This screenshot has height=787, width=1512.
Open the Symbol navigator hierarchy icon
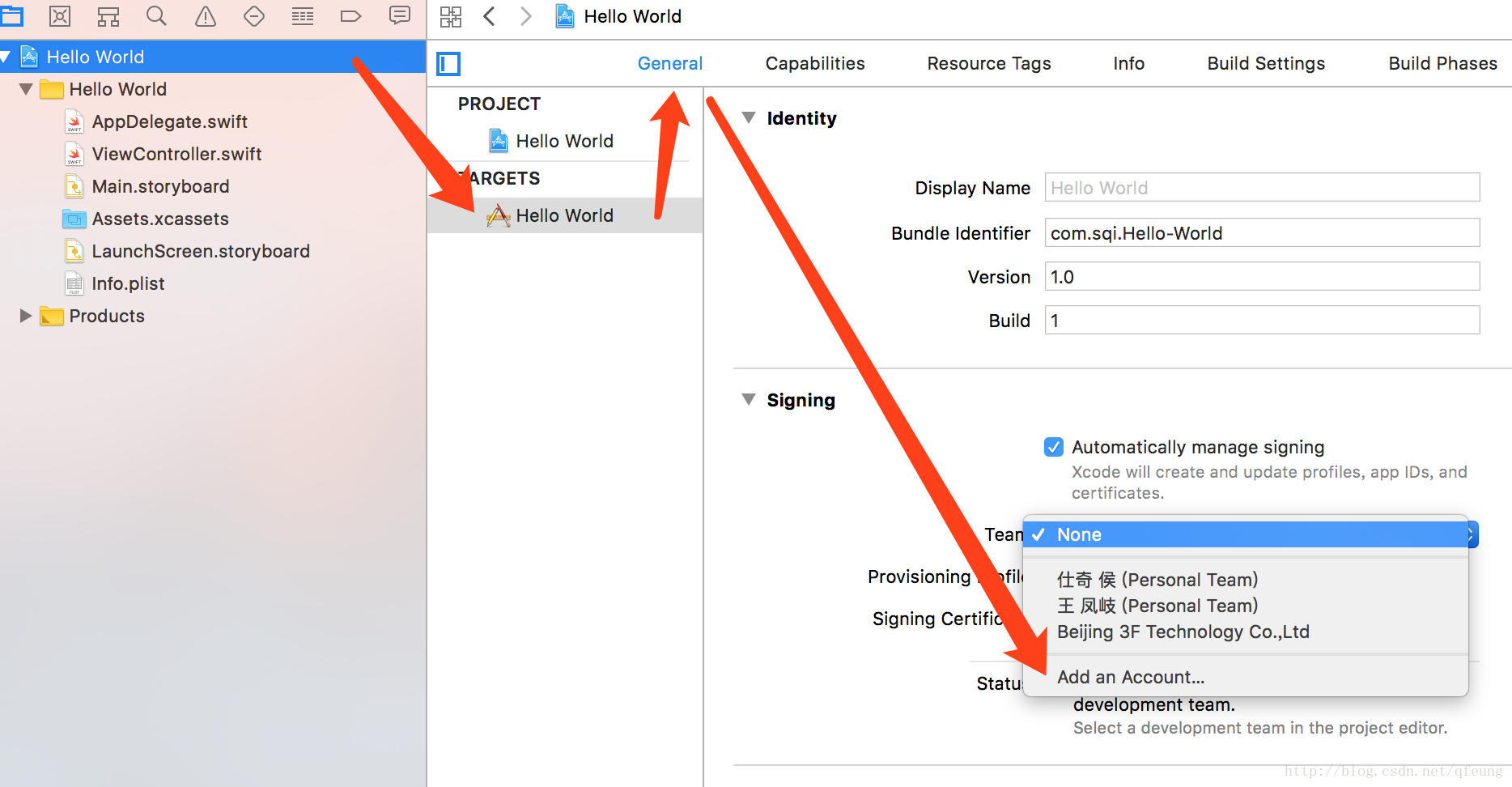click(108, 15)
